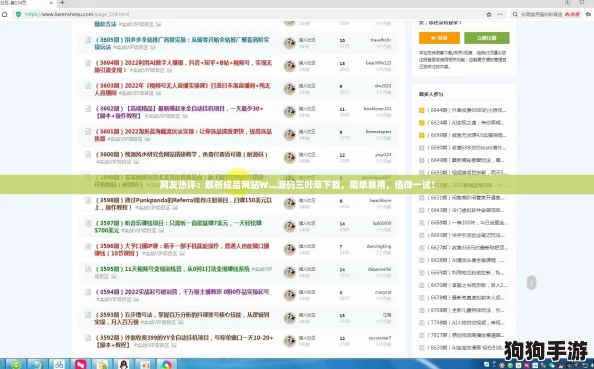This screenshot has height=369, width=594.
Task: Click author avatar in the 3605期 row
Action: point(289,43)
